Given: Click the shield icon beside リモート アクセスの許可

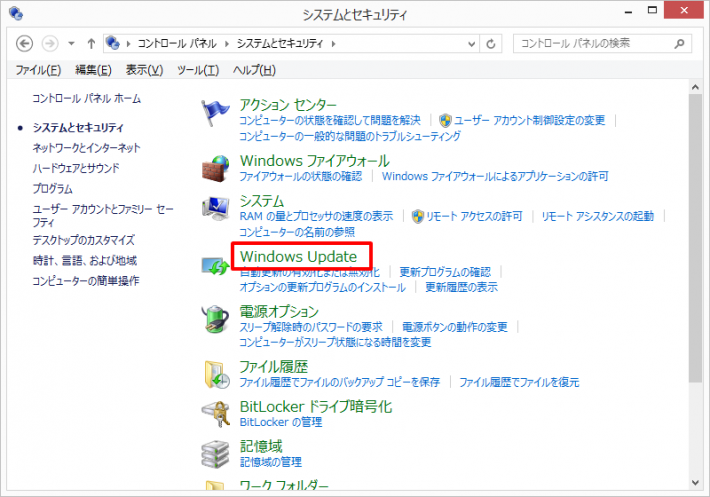Looking at the screenshot, I should pos(417,216).
